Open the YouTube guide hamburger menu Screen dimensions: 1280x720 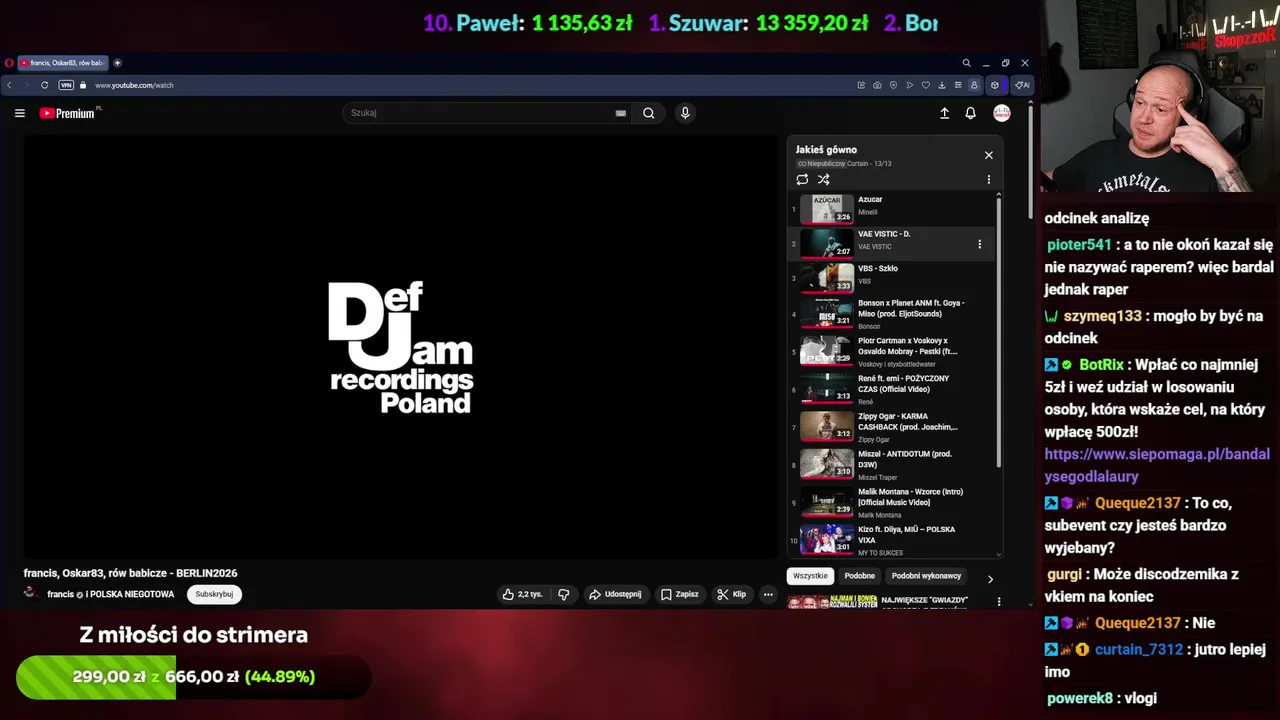click(x=19, y=113)
